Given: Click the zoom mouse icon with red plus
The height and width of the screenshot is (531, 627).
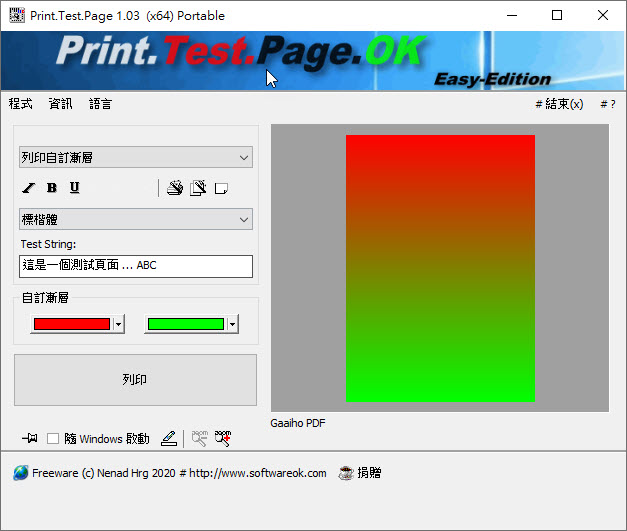Looking at the screenshot, I should click(x=223, y=438).
